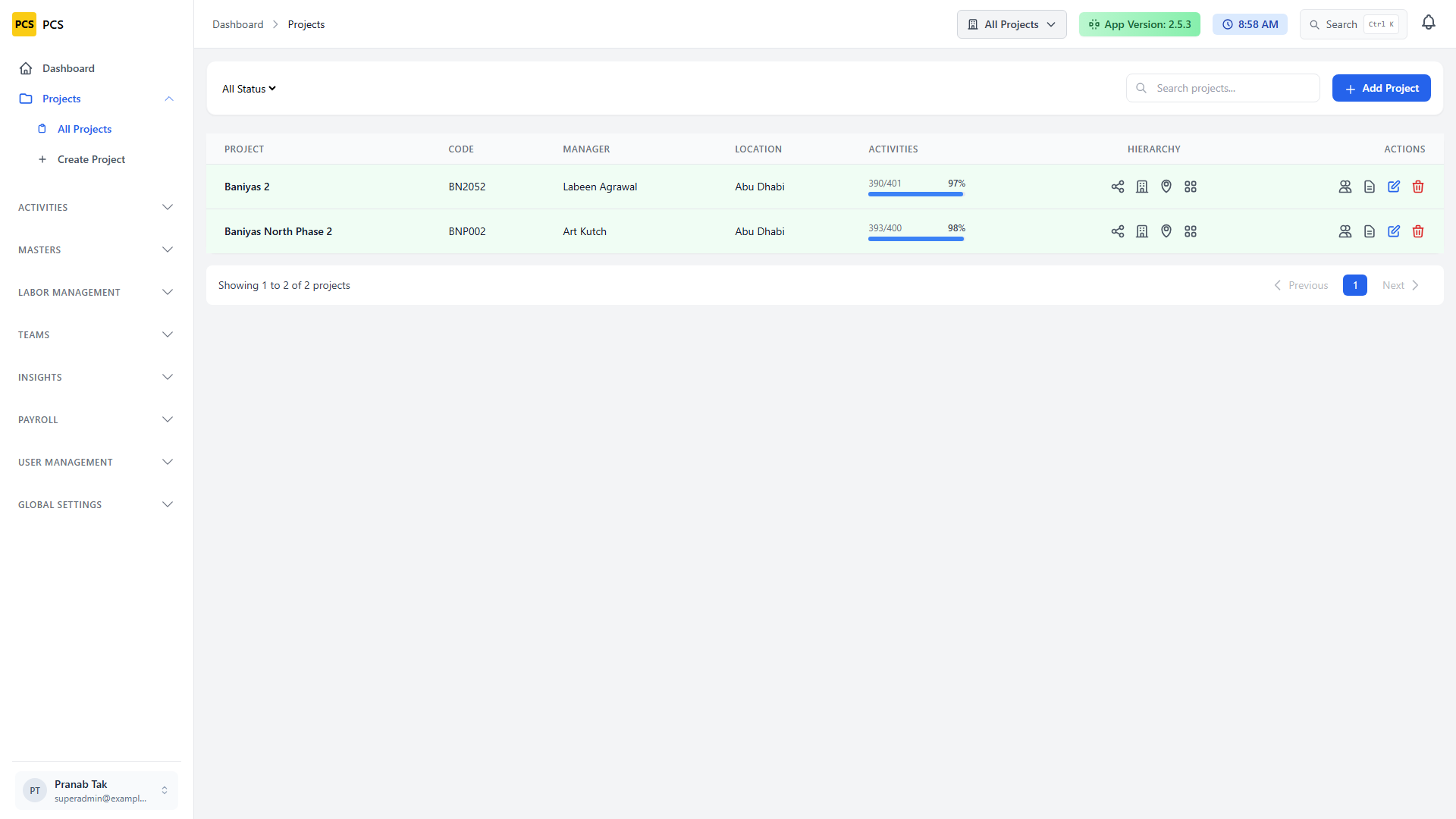
Task: Open grid icon in Baniyas 2 hierarchy
Action: (x=1191, y=187)
